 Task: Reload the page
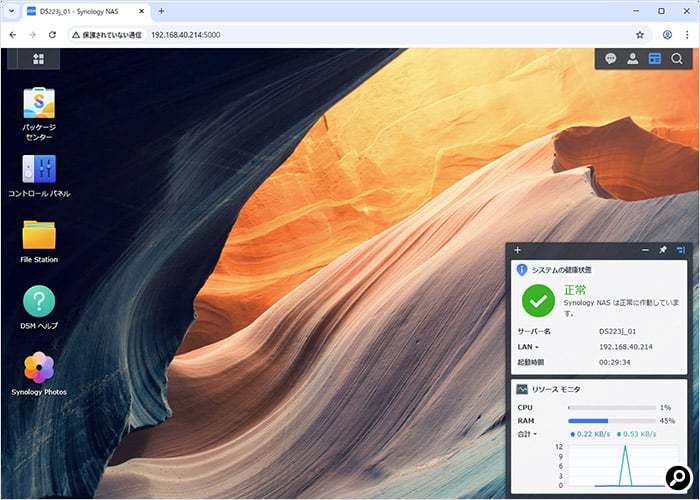tap(52, 35)
